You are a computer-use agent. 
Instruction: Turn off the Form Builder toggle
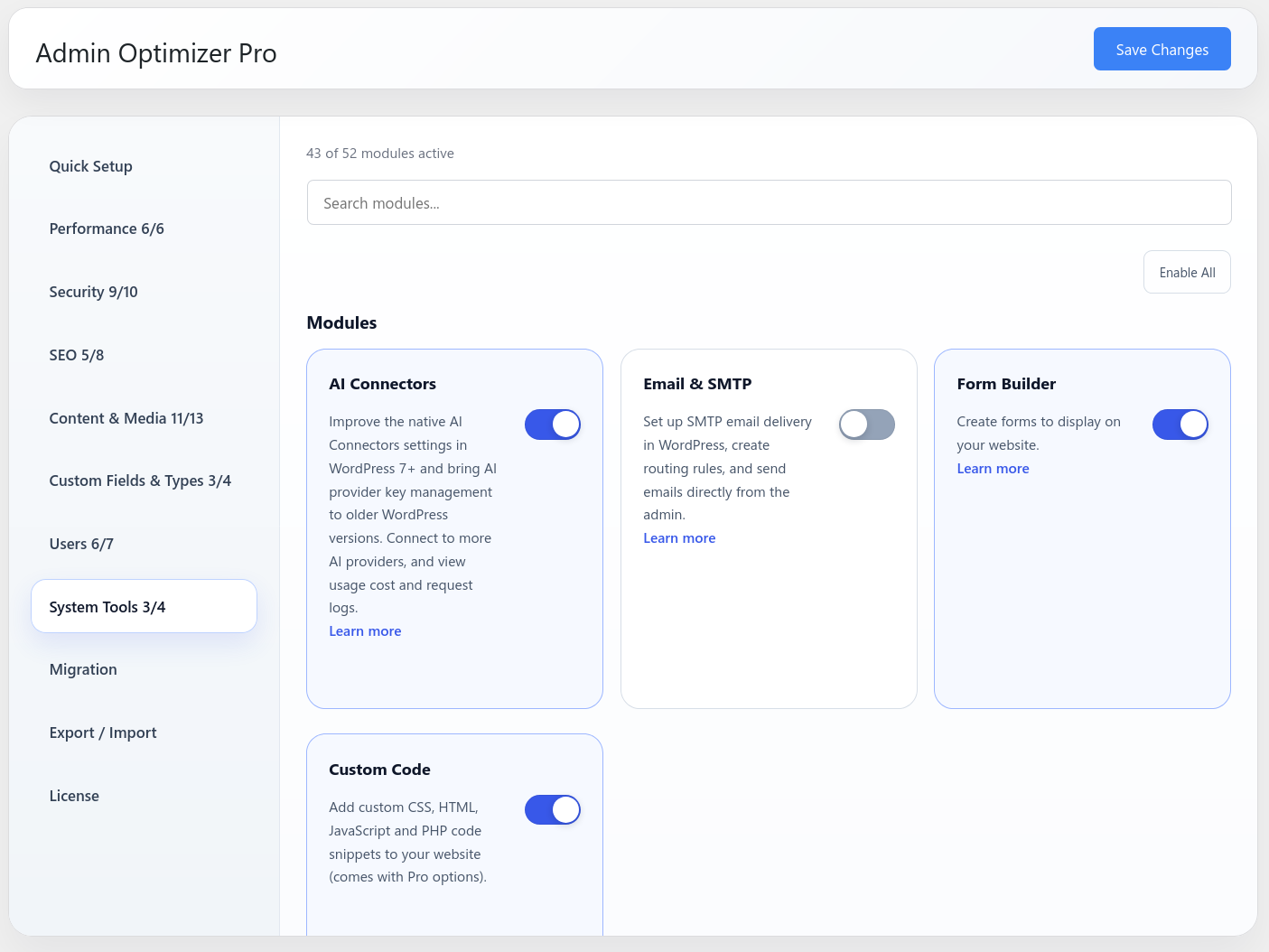[x=1180, y=425]
